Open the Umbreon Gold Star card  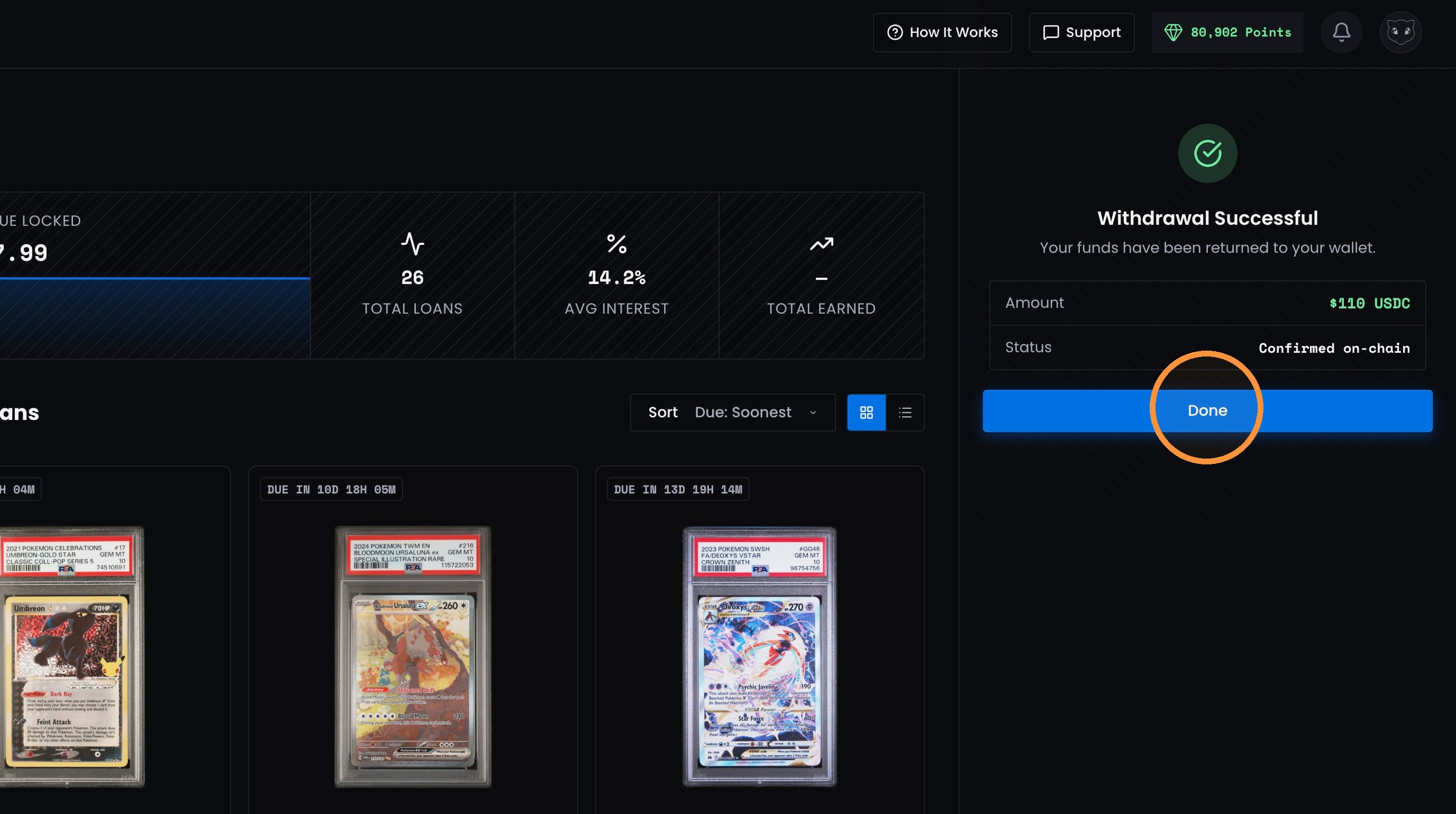[x=71, y=657]
